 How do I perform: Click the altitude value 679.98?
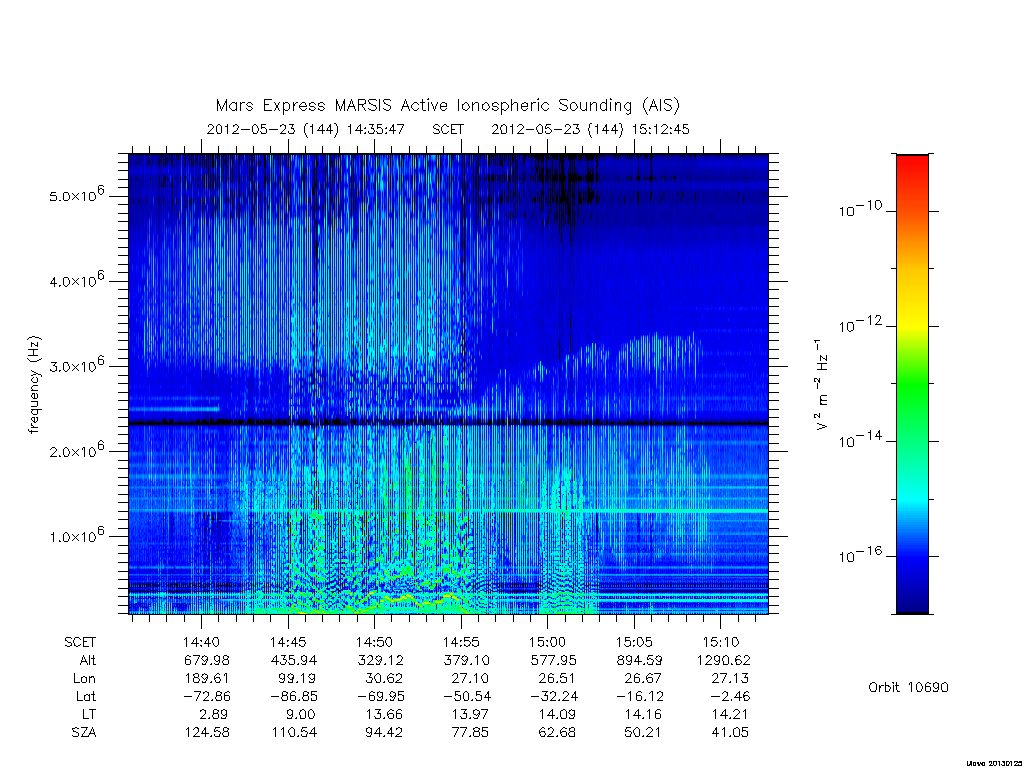207,660
